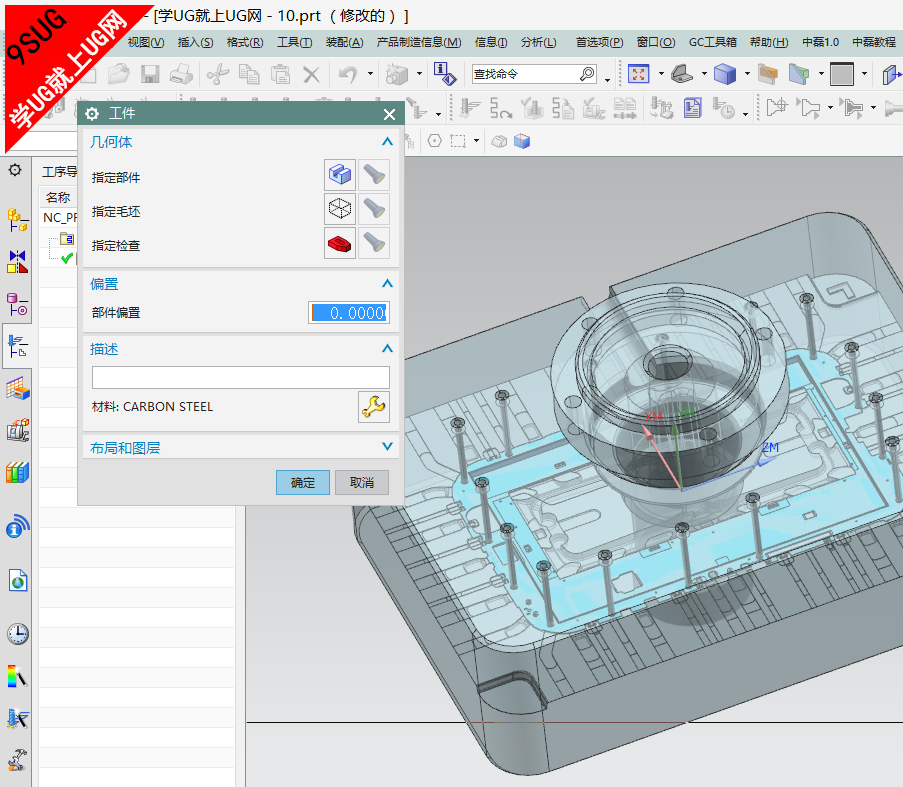Click the Delete X icon in toolbar

tap(312, 74)
